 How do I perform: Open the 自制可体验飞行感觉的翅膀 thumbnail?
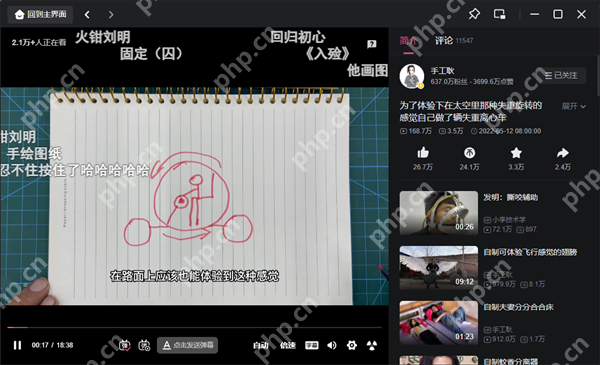pyautogui.click(x=439, y=267)
